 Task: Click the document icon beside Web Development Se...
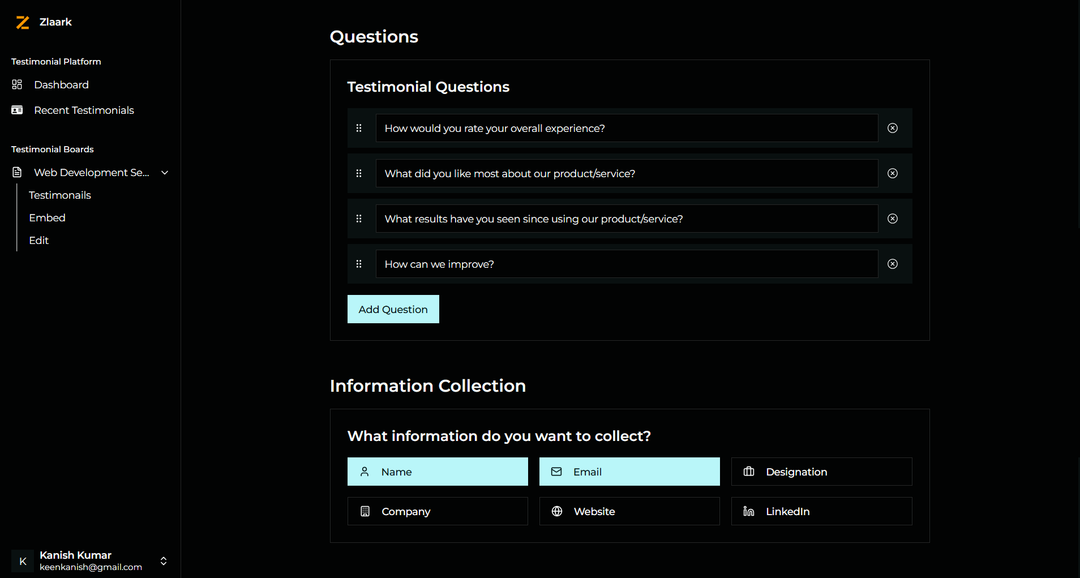[16, 172]
